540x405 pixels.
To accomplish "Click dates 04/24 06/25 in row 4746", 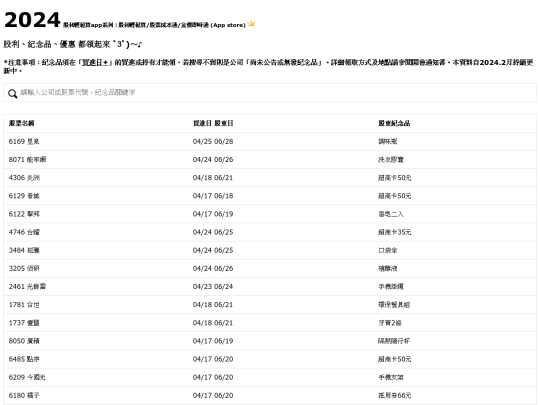I will 213,232.
